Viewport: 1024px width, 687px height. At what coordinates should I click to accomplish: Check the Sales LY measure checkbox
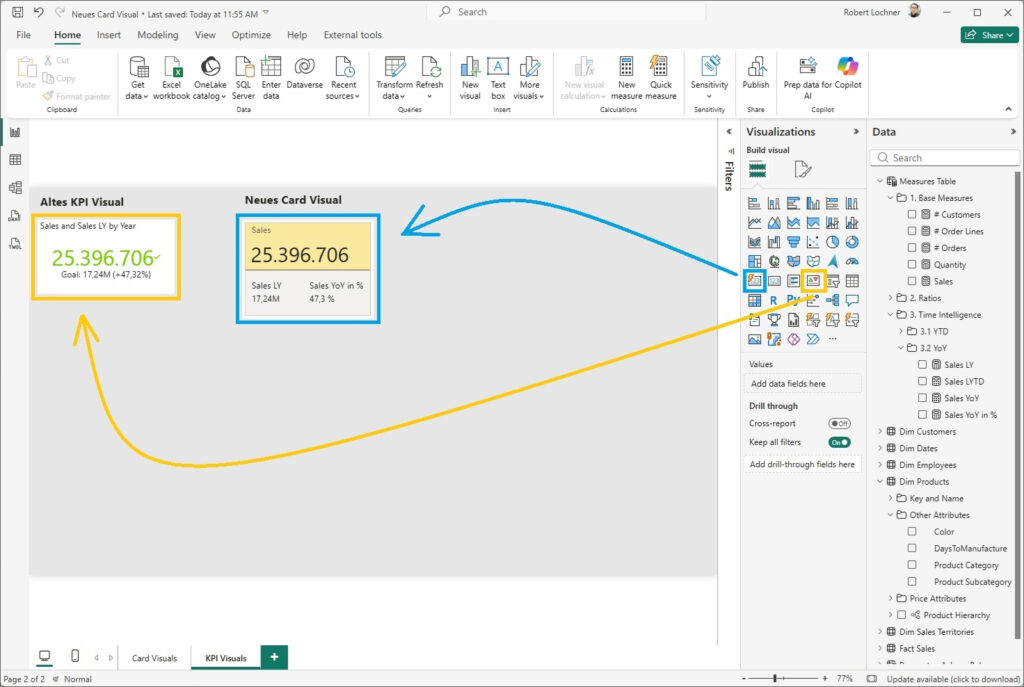(922, 365)
